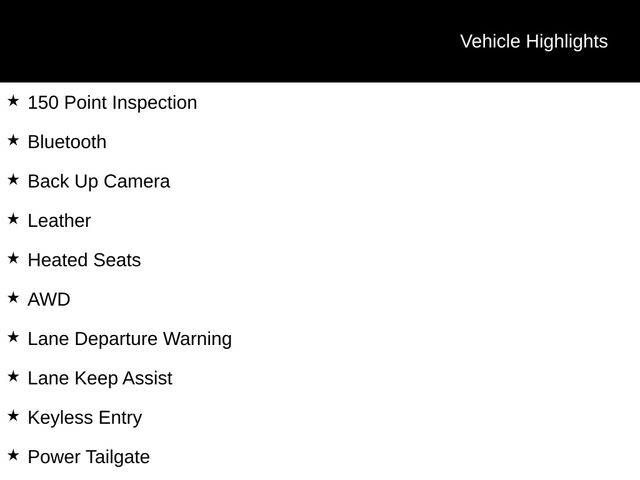Click the Vehicle Highlights heading
The image size is (640, 480).
(x=533, y=41)
